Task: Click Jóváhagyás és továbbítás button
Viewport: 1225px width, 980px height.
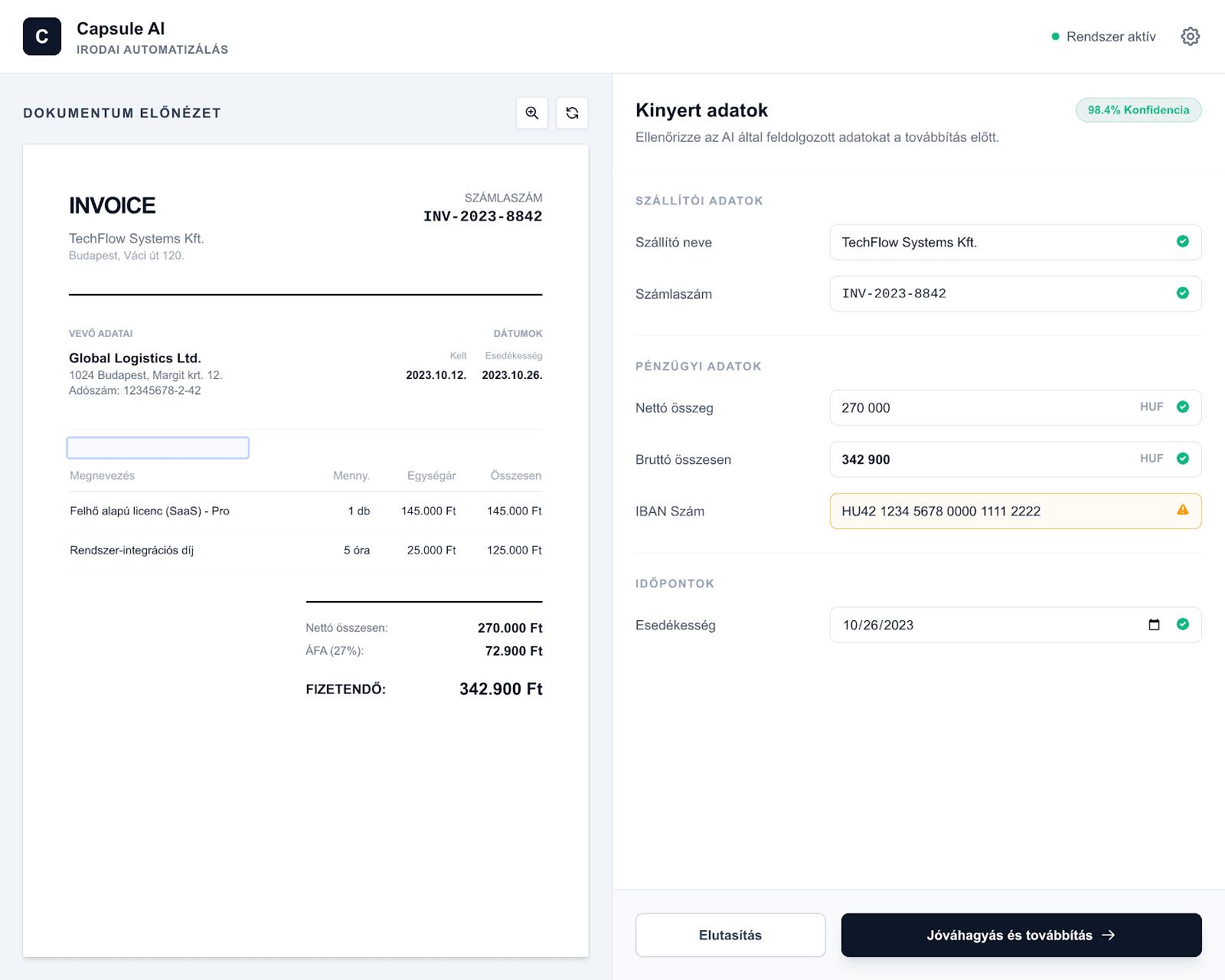Action: point(1021,935)
